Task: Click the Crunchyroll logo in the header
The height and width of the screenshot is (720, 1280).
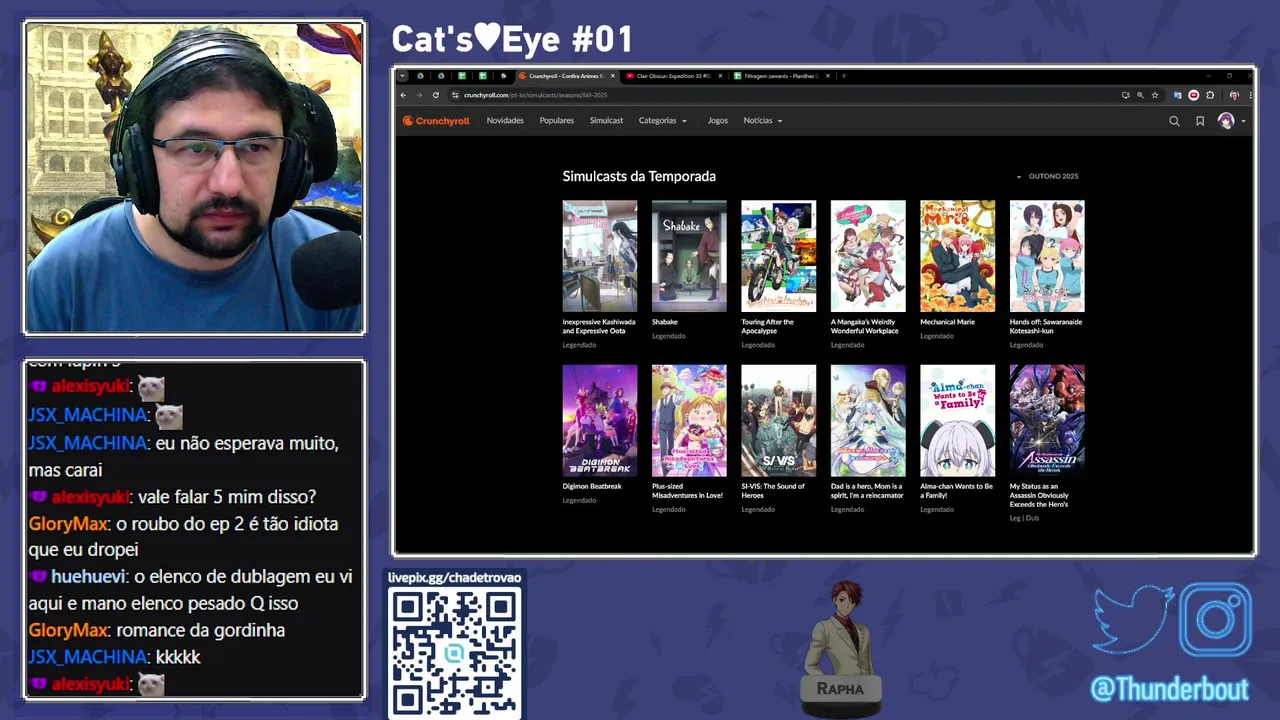Action: (436, 121)
